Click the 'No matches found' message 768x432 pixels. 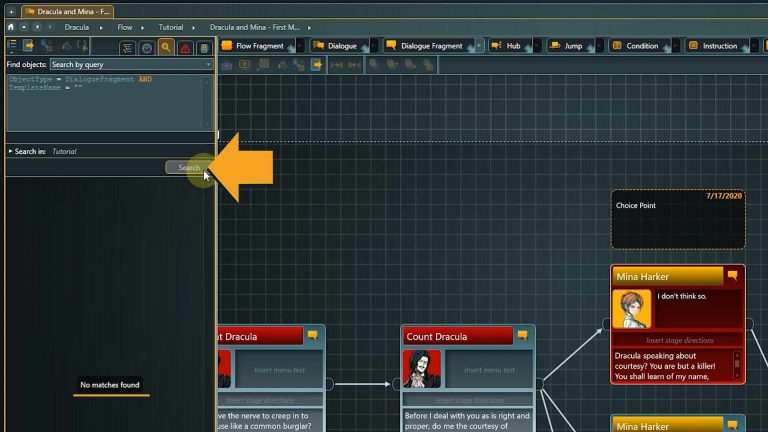click(x=110, y=385)
